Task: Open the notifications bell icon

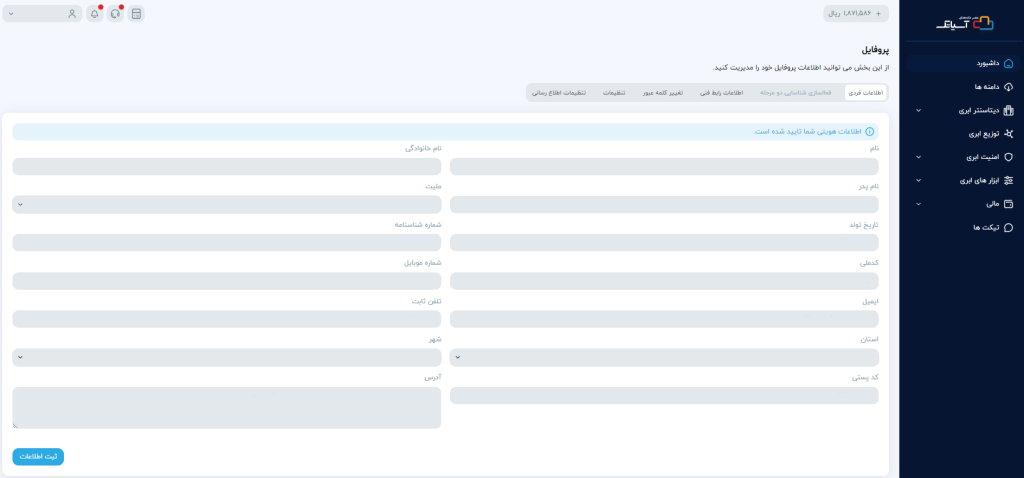Action: (x=94, y=14)
